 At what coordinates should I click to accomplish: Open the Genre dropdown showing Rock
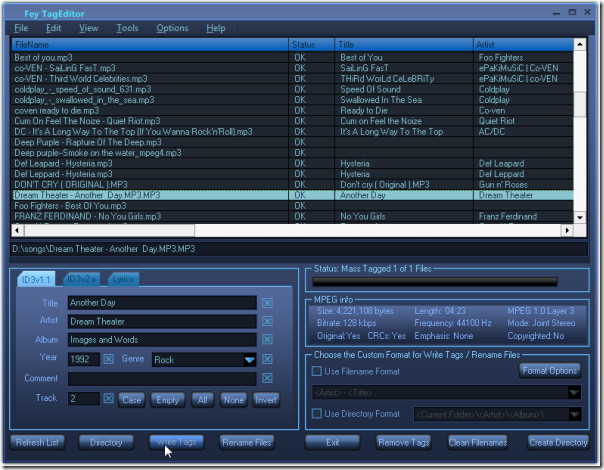tap(250, 360)
